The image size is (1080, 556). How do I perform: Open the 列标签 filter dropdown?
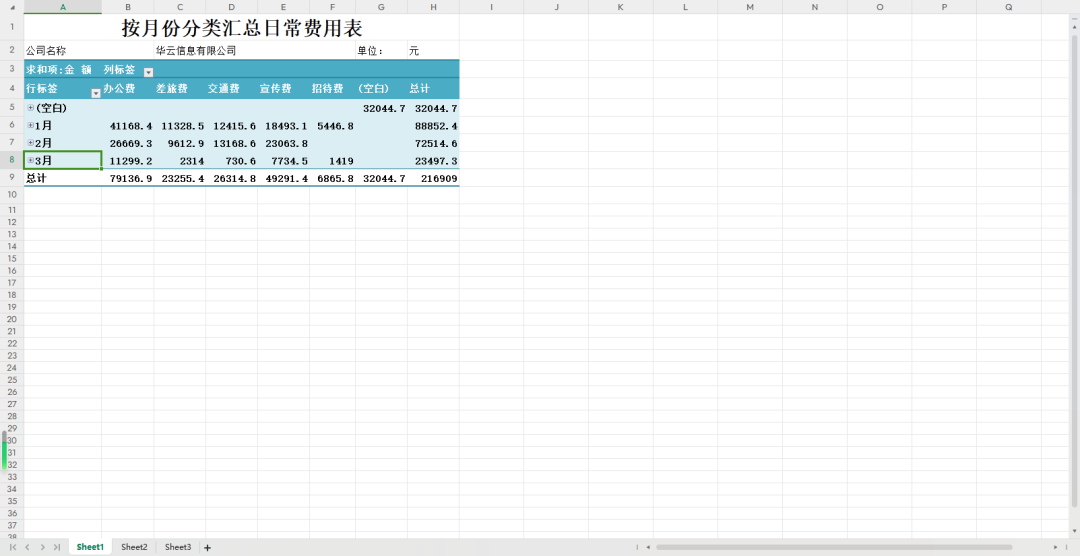(148, 72)
